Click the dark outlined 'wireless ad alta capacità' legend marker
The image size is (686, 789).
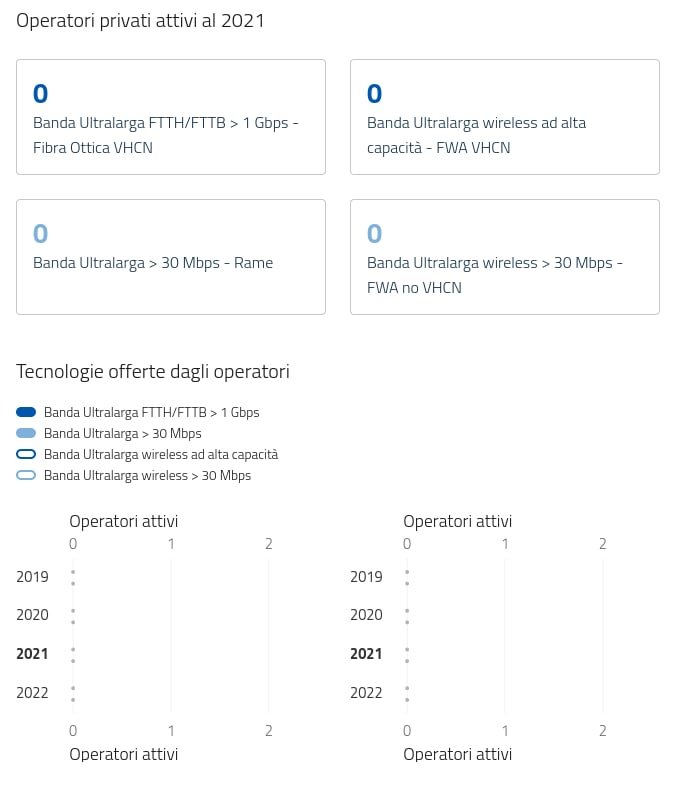26,454
